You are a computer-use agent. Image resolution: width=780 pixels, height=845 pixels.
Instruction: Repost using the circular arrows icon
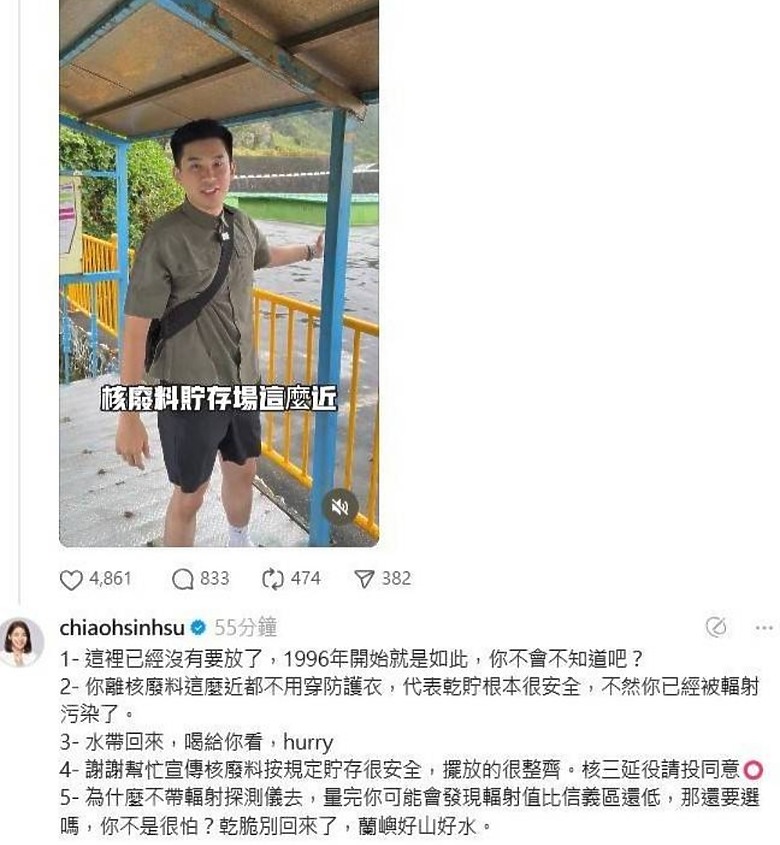coord(273,579)
